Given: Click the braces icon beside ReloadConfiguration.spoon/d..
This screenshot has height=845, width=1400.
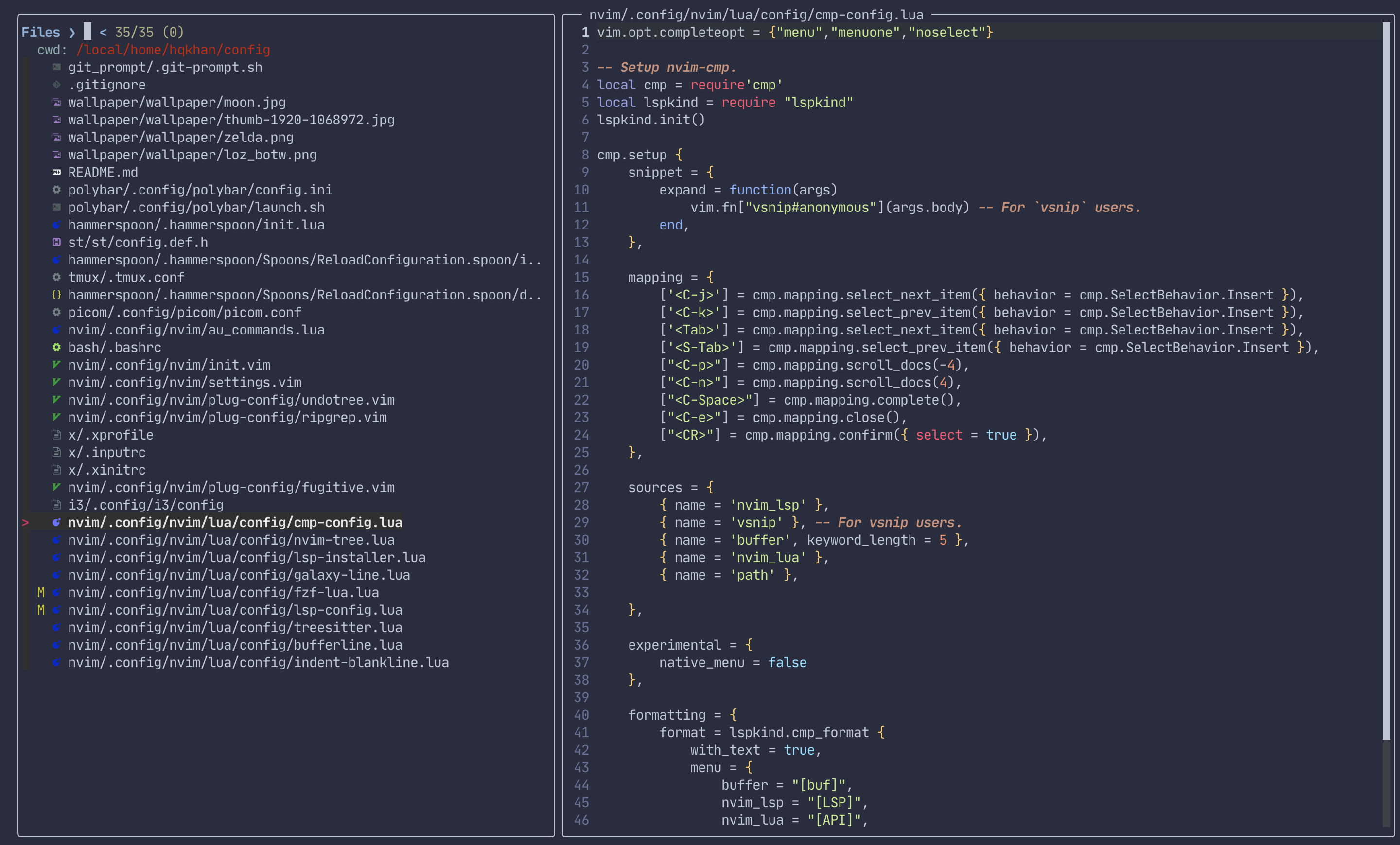Looking at the screenshot, I should pyautogui.click(x=56, y=295).
